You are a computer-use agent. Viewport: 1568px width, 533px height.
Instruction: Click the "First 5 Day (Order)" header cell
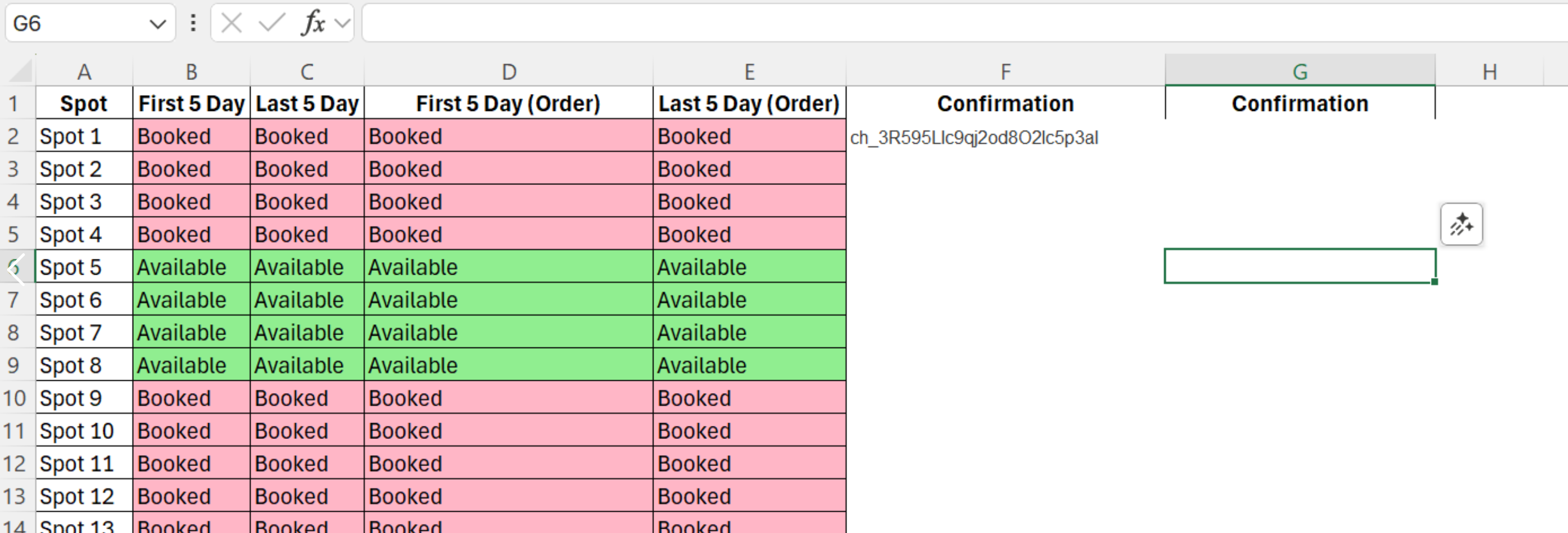coord(509,103)
